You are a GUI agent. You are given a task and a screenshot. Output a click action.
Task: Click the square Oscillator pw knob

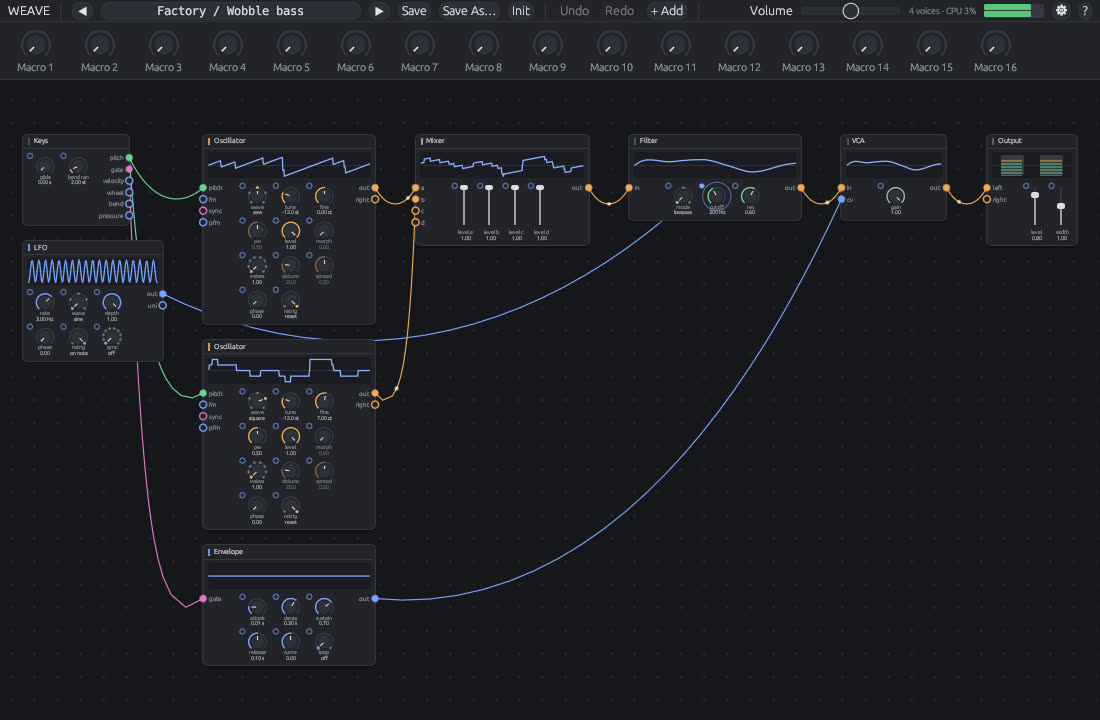257,436
